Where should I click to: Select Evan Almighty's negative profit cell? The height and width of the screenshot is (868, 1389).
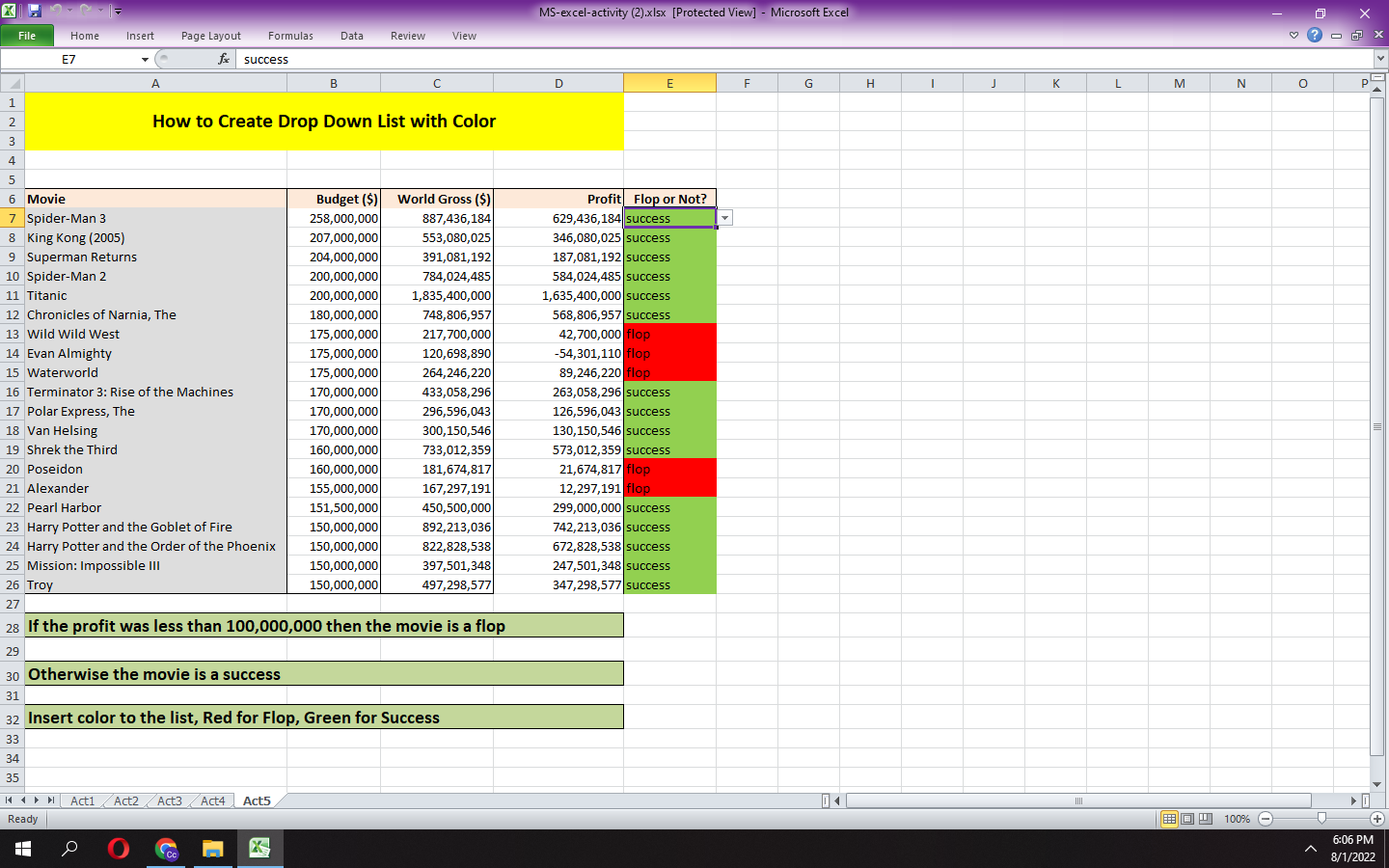[558, 353]
